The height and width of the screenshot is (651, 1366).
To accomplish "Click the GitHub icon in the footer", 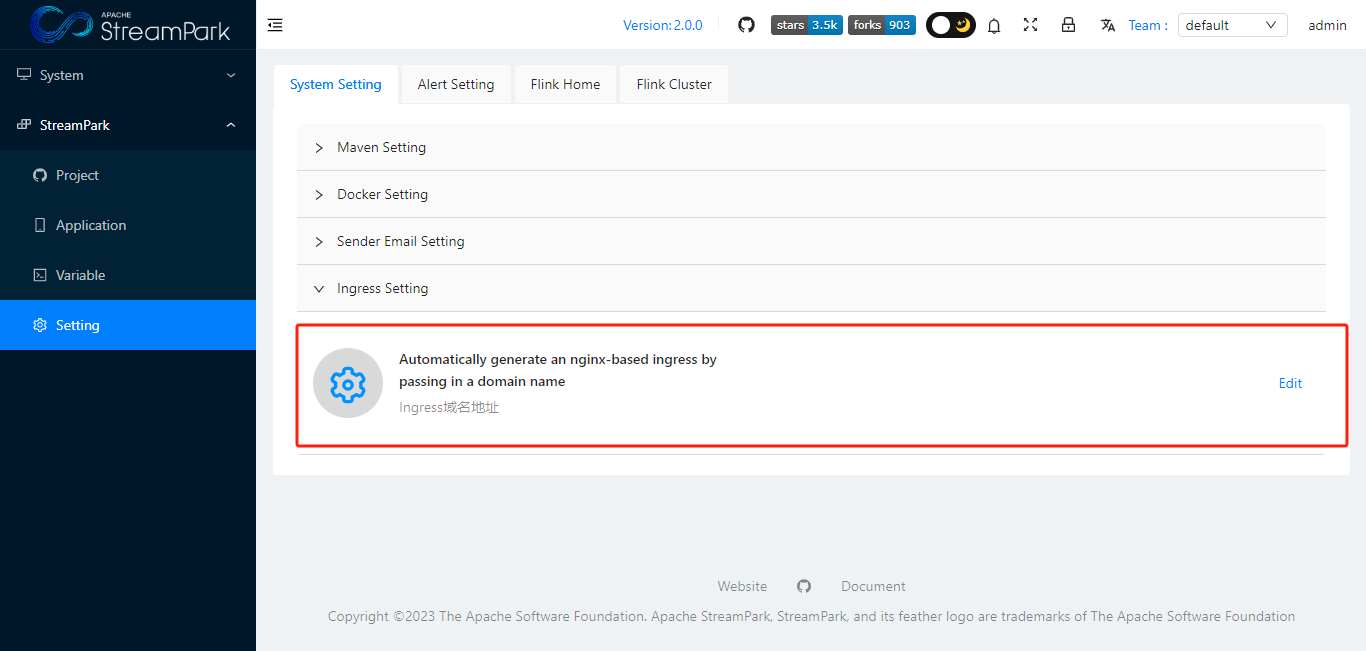I will (804, 586).
